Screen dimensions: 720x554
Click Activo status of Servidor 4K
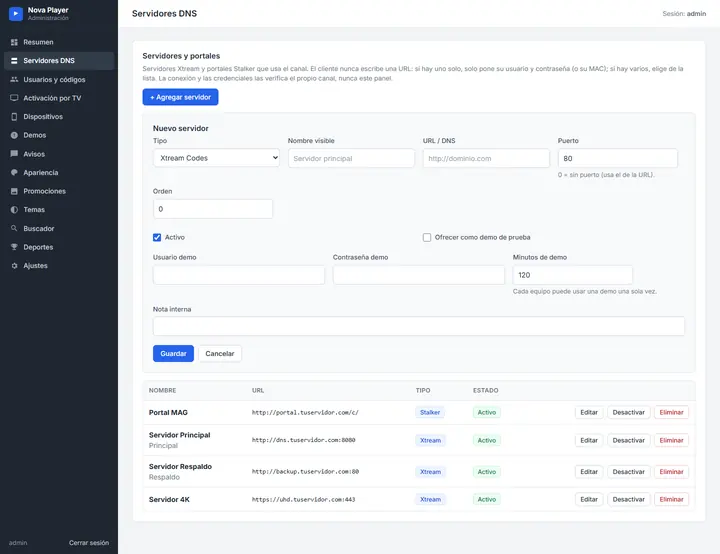click(x=487, y=499)
